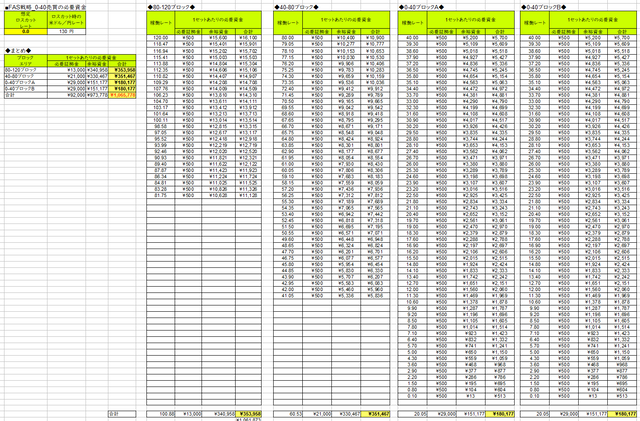Click the ¥10,400 cell in the 40-80 block
This screenshot has width=640, height=421.
(346, 38)
